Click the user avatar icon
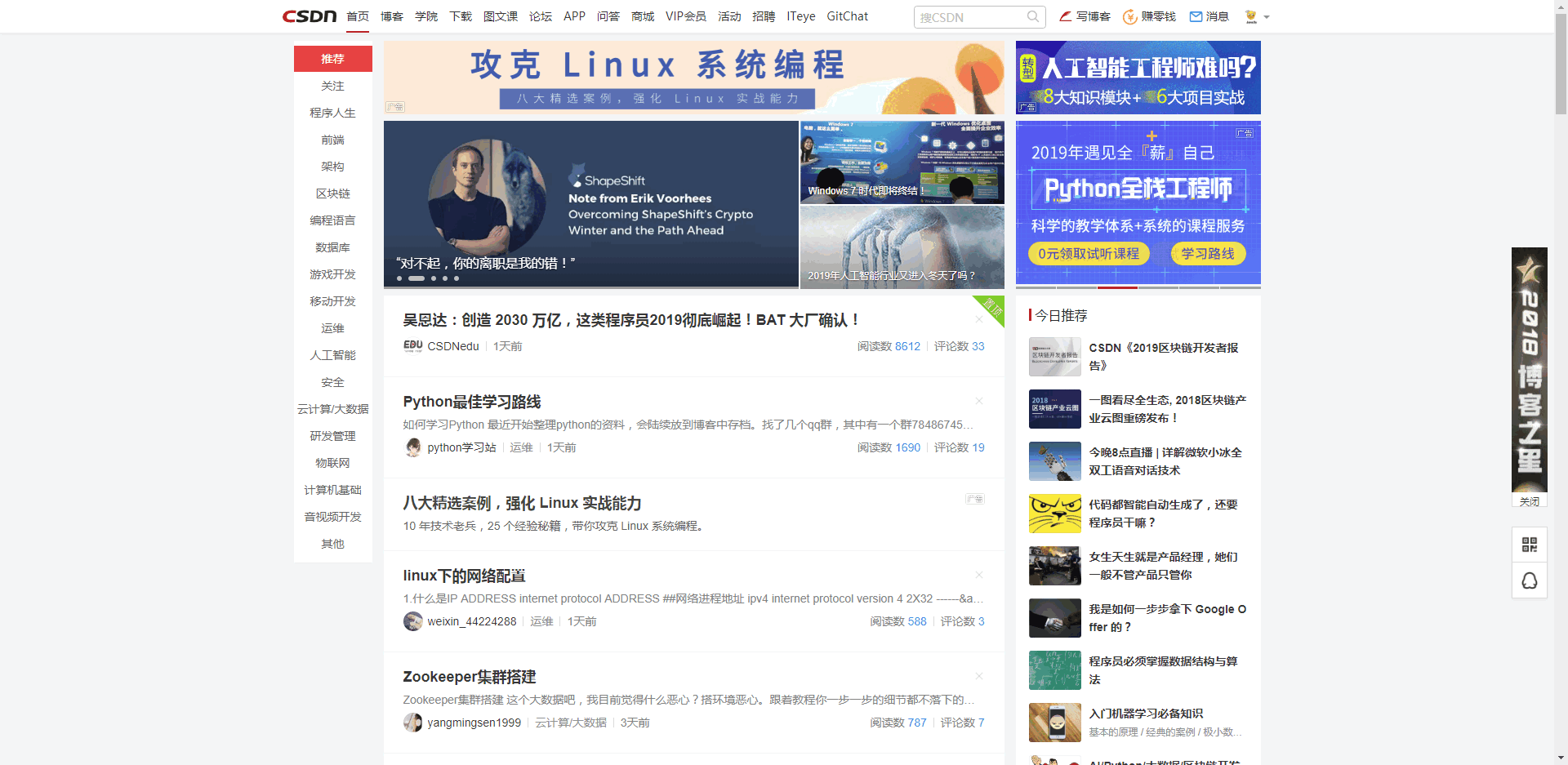This screenshot has height=765, width=1568. (1250, 16)
